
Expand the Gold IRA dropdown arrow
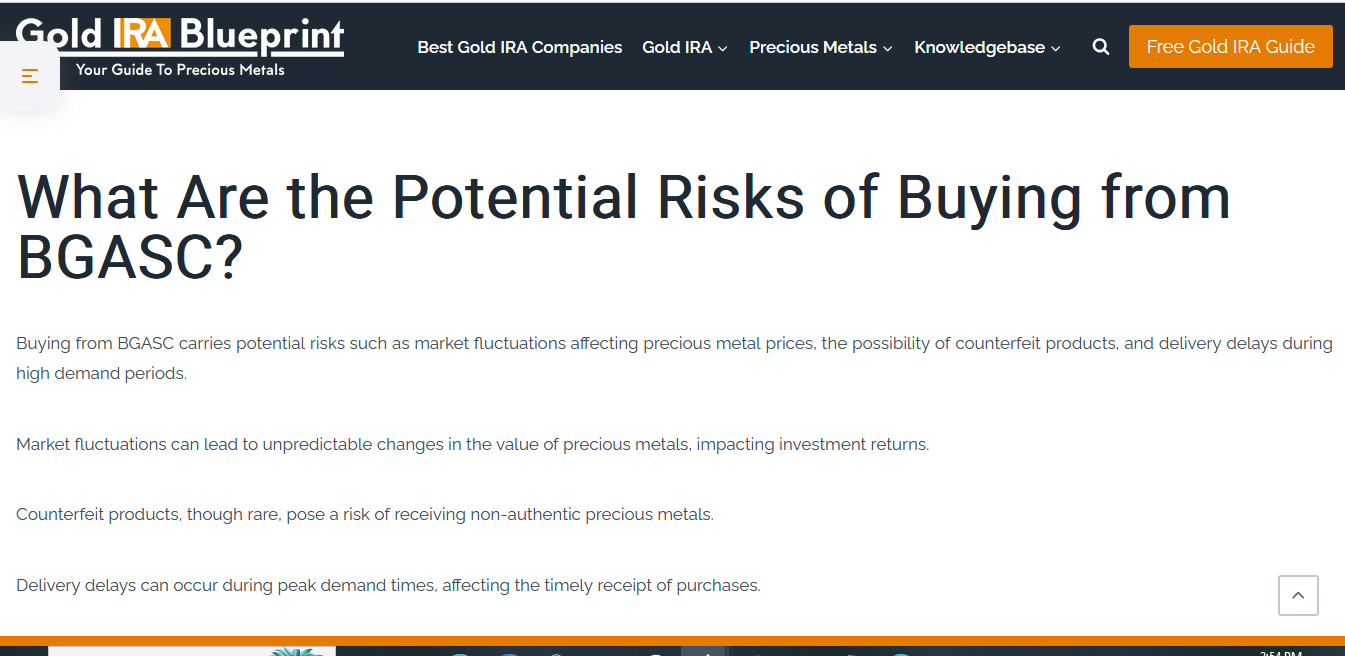723,48
